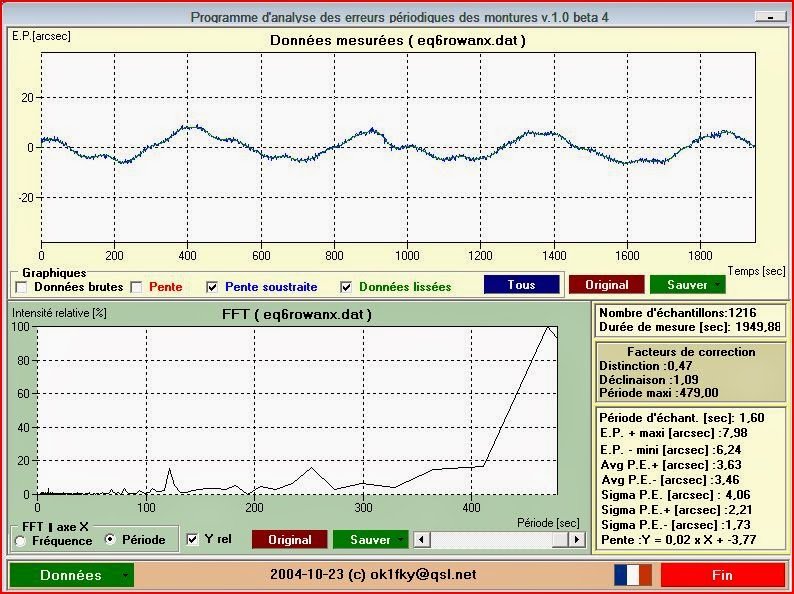Click the E.P. - mini 6,24 line
The height and width of the screenshot is (594, 794).
coord(670,450)
